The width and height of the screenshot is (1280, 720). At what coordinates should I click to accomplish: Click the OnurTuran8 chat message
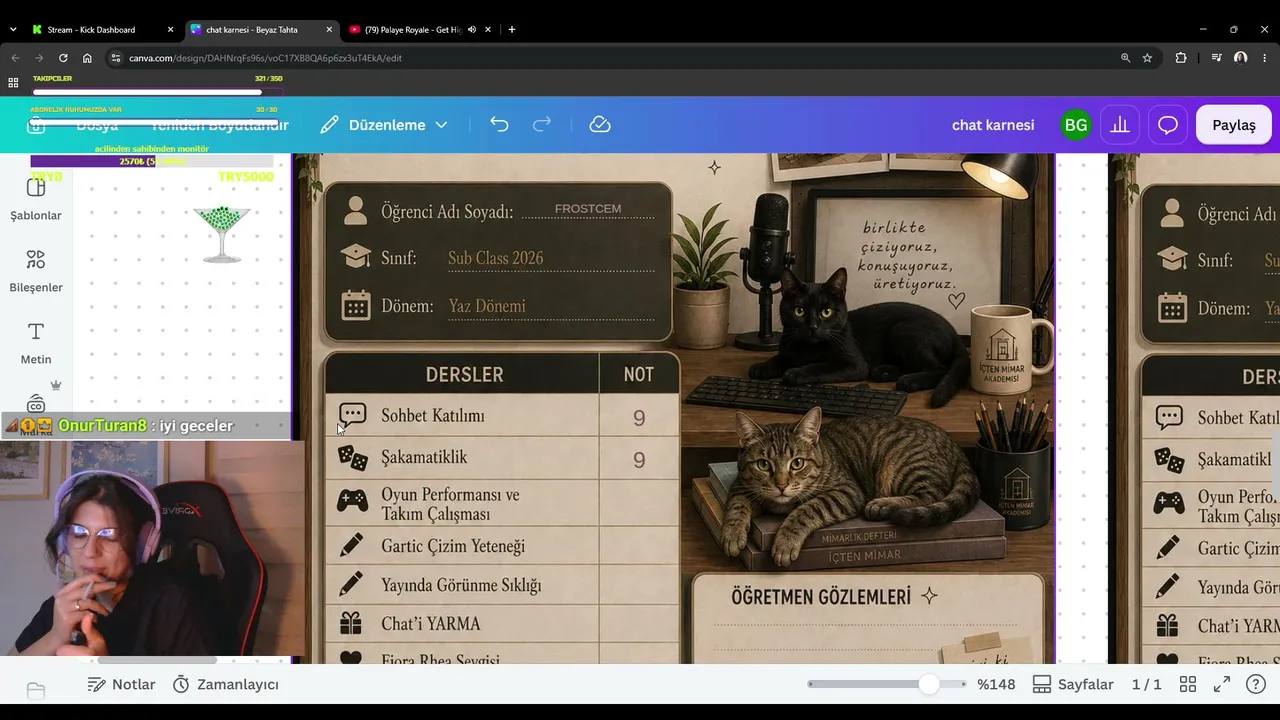(146, 426)
